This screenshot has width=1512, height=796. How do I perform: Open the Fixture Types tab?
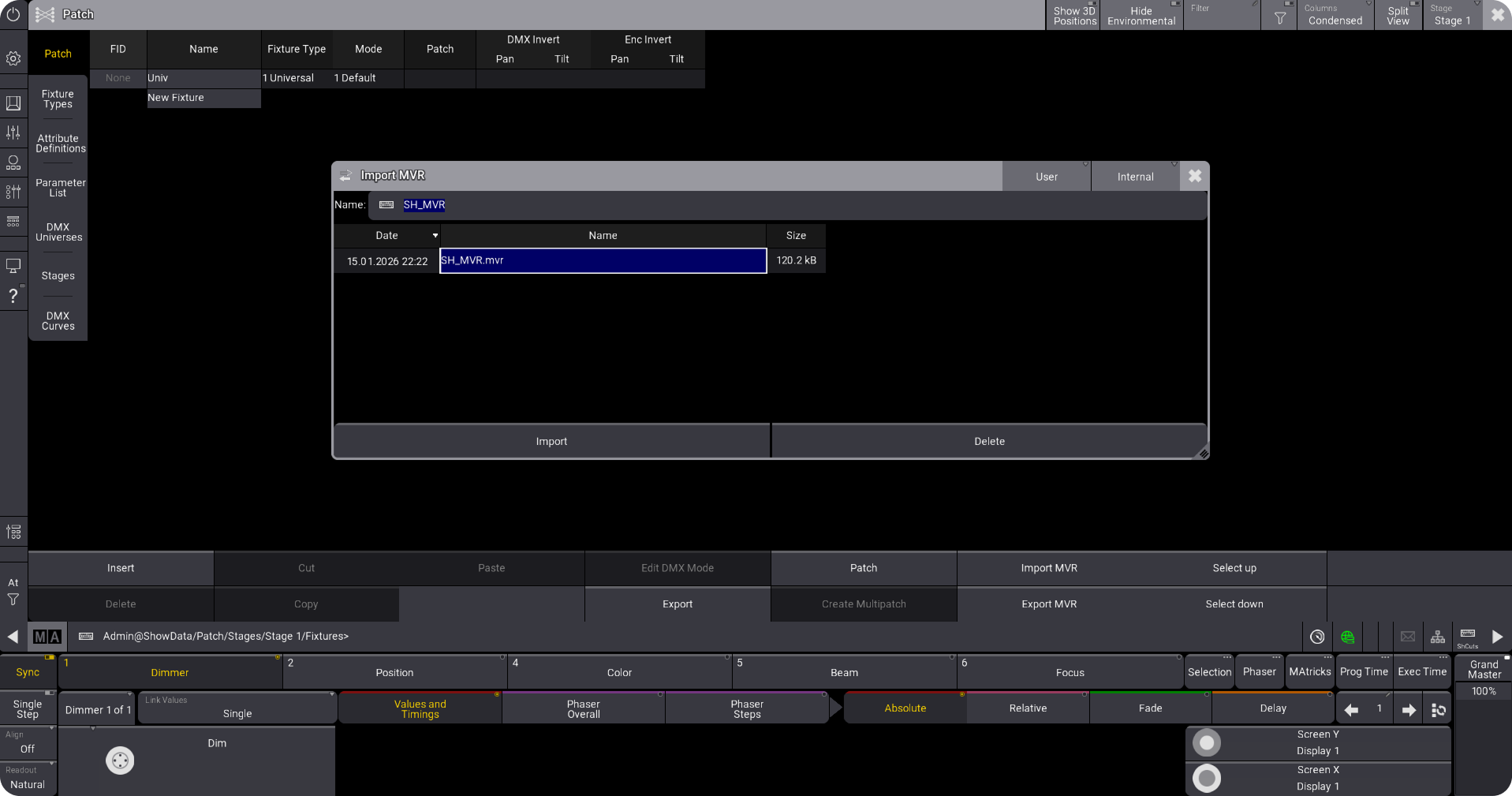click(x=58, y=99)
